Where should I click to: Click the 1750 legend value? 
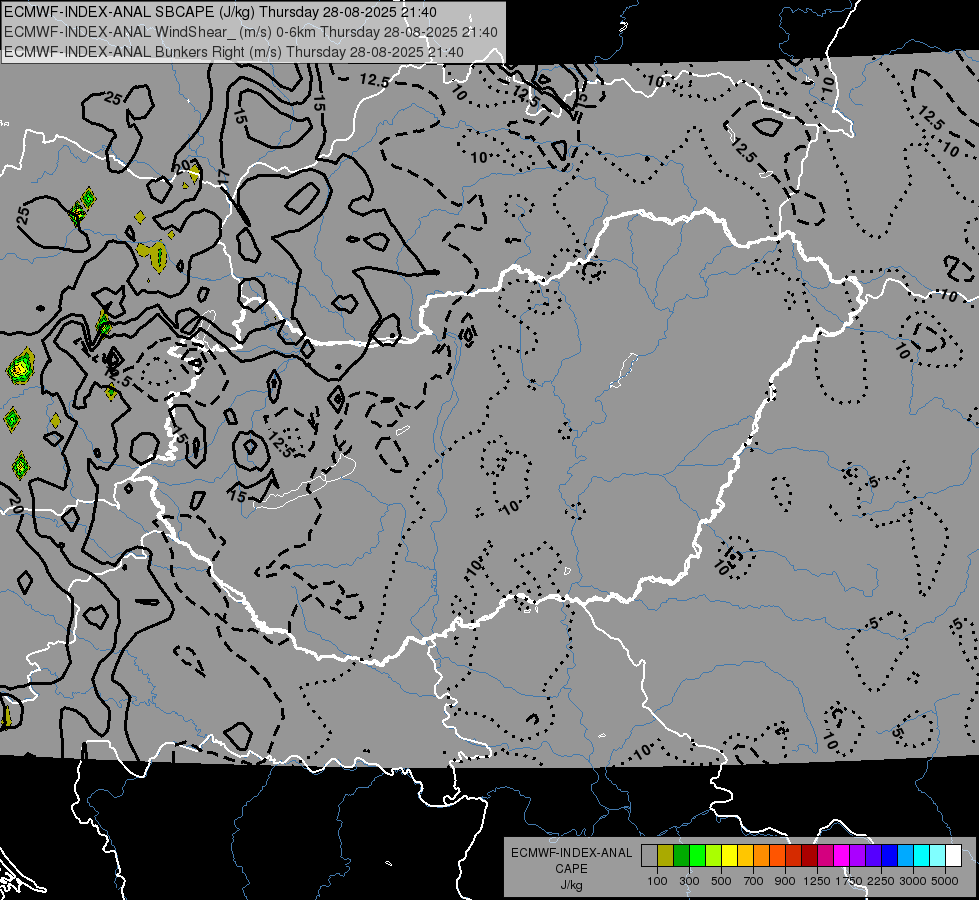click(x=849, y=881)
